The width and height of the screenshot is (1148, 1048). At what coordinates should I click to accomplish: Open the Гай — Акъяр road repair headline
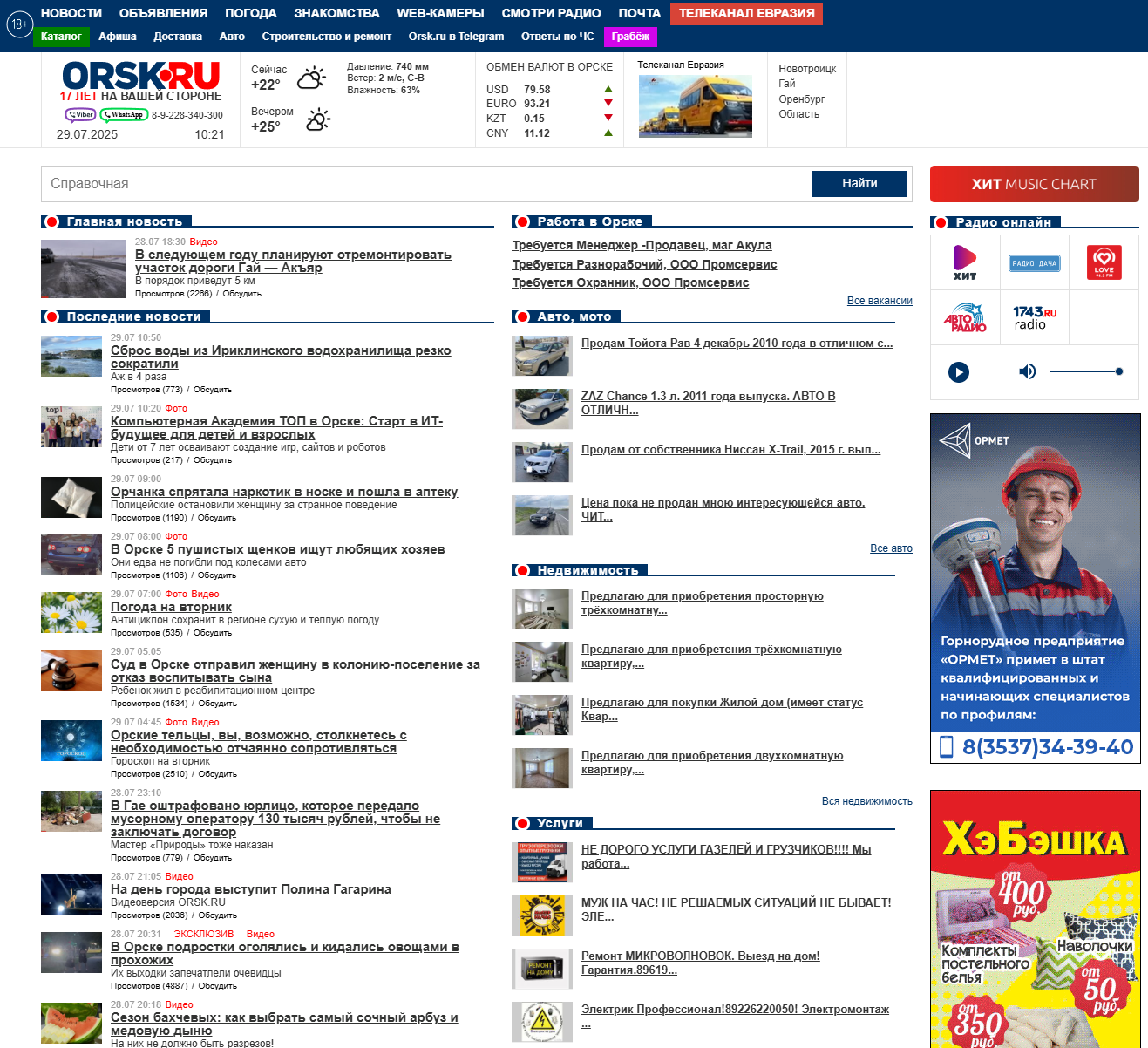[x=293, y=261]
